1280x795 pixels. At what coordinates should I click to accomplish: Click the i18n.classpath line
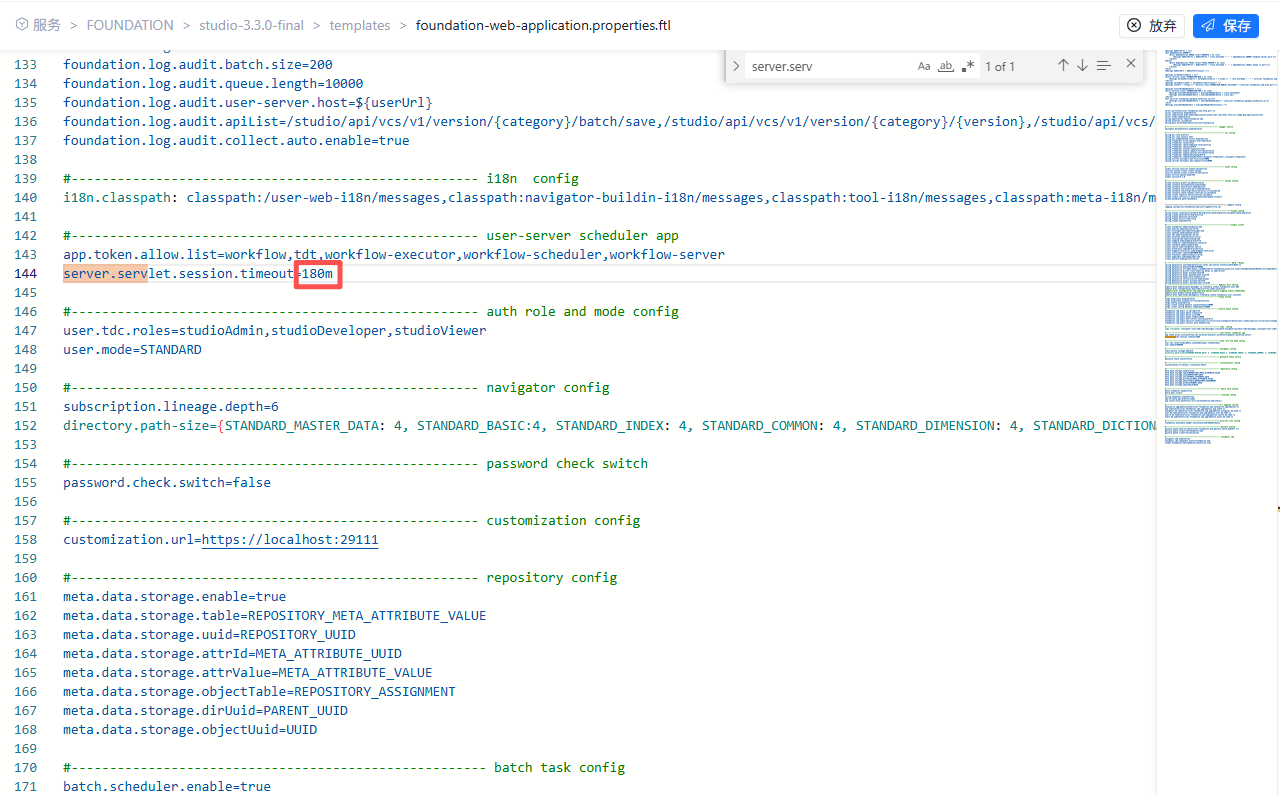pyautogui.click(x=608, y=198)
